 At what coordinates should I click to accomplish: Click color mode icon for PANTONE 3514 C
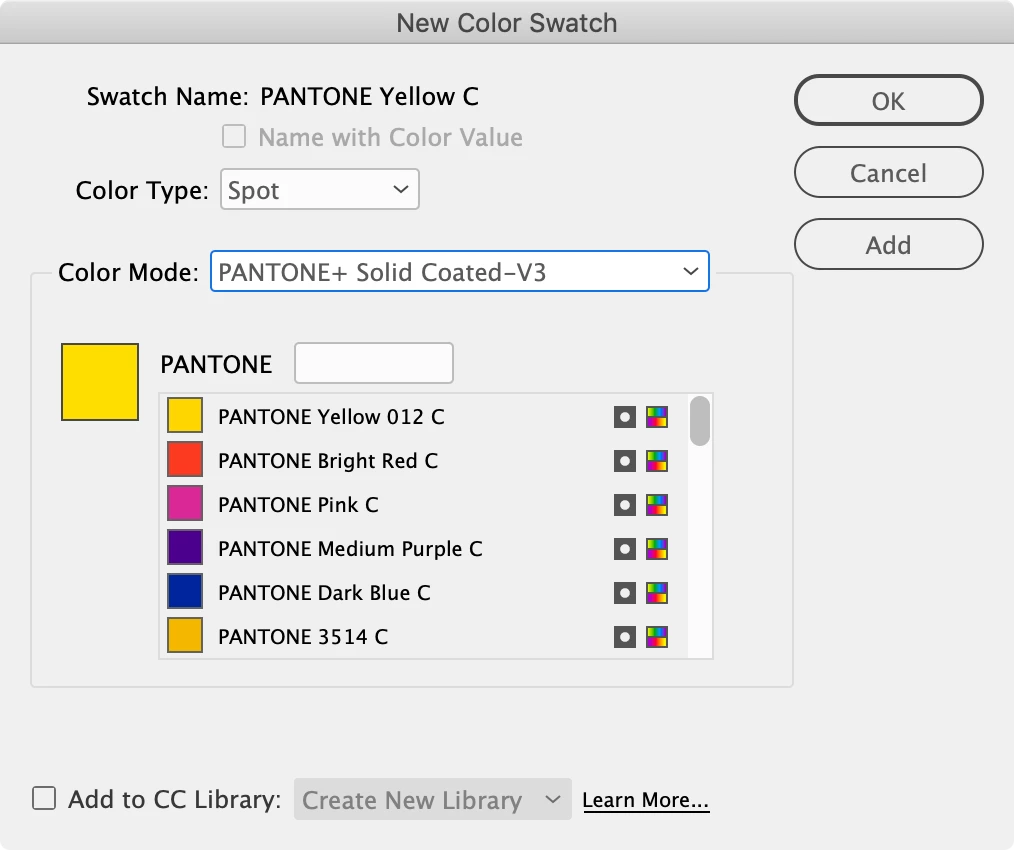[657, 637]
